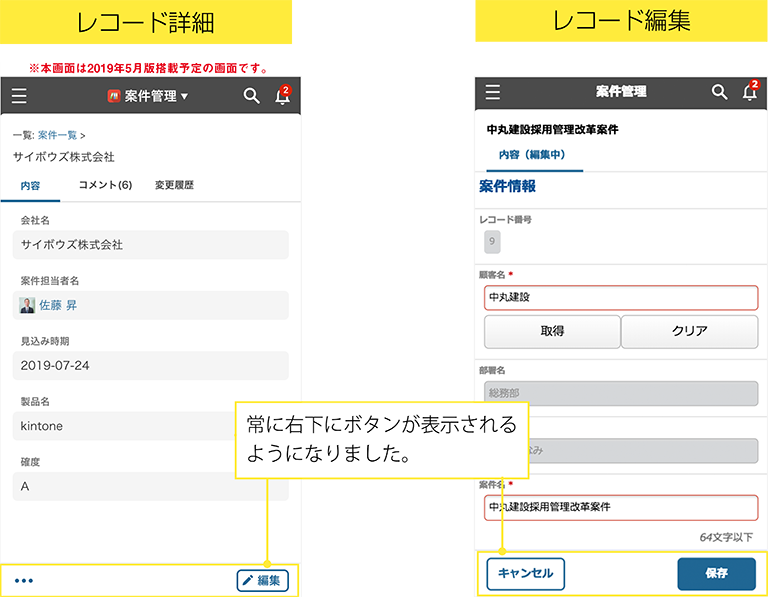Click 確度 value A
Viewport: 768px width, 597px height.
151,486
